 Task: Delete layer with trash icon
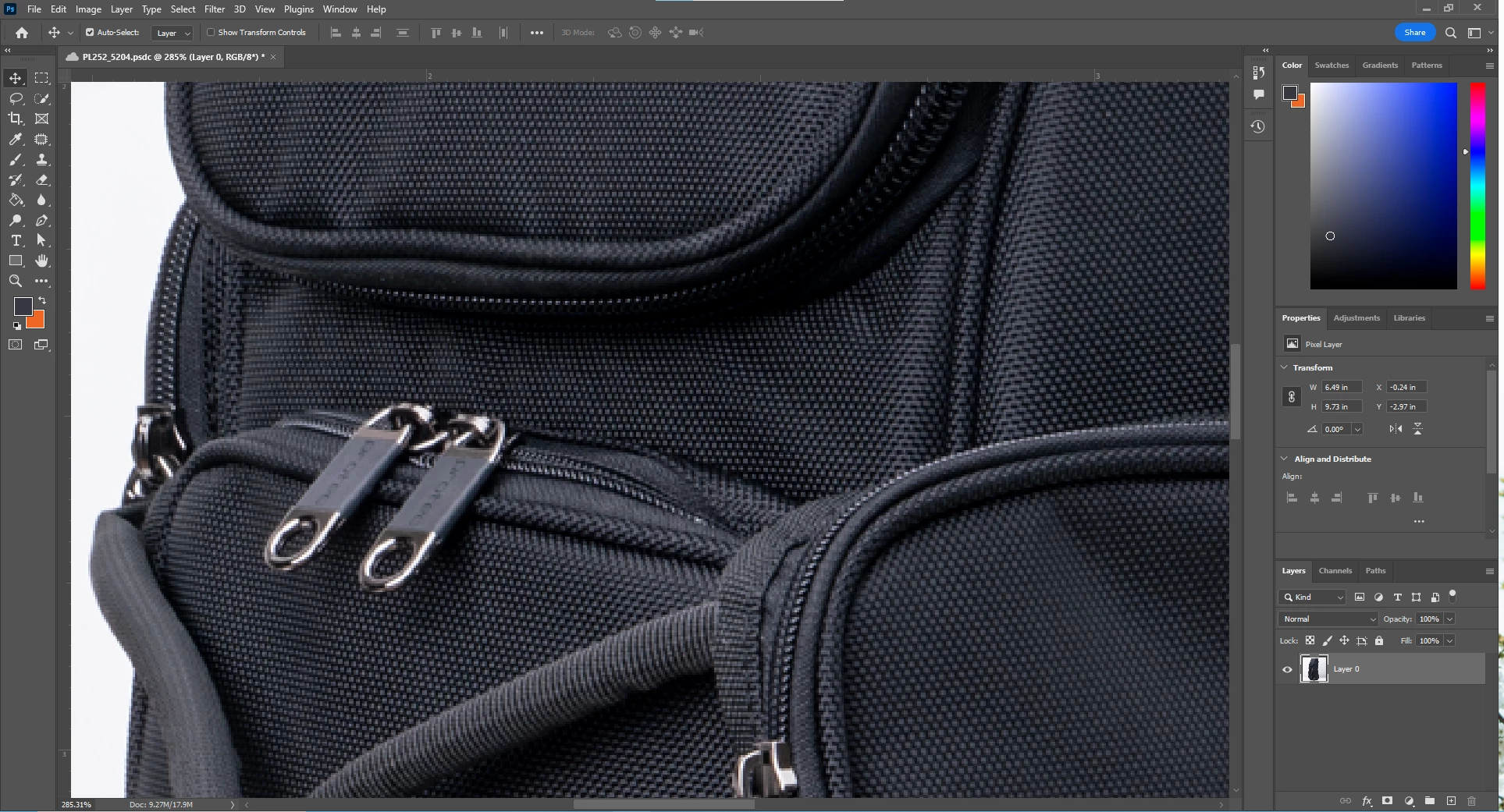[x=1472, y=801]
